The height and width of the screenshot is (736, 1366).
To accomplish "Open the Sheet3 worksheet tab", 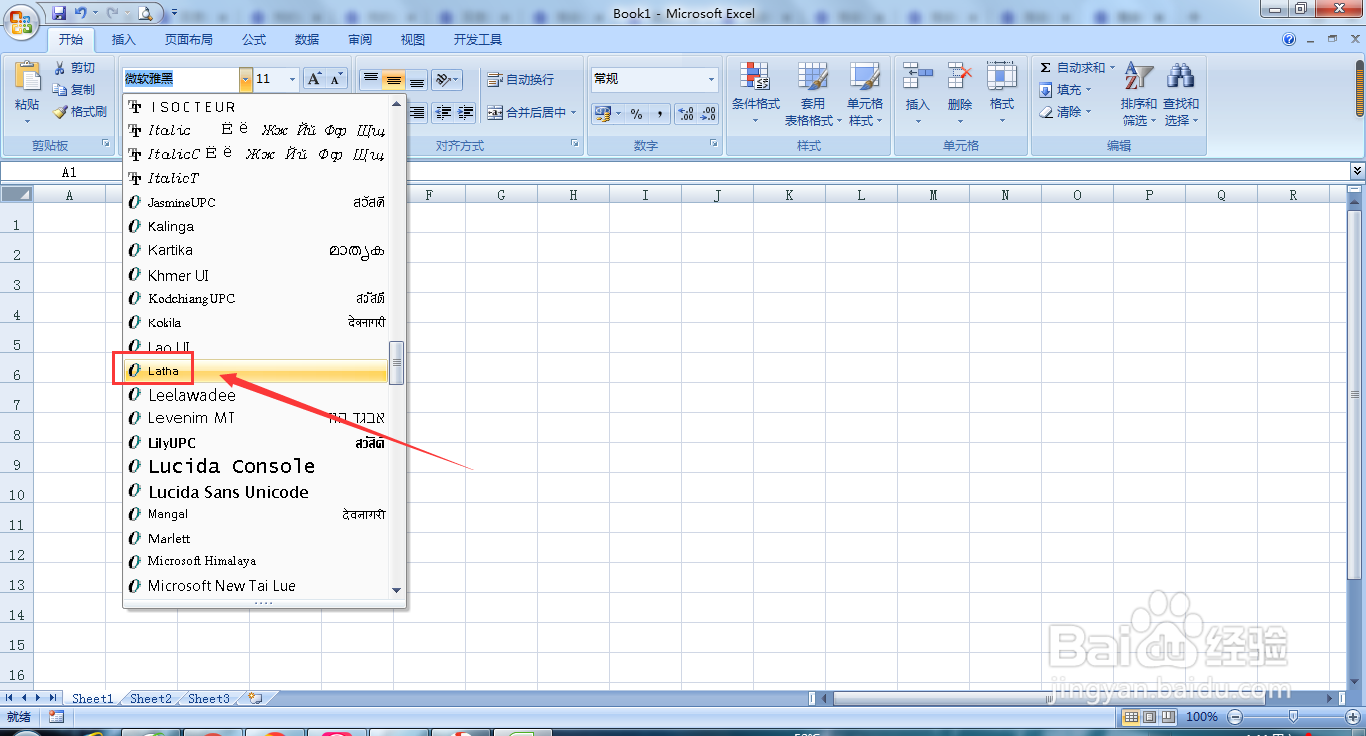I will click(209, 699).
